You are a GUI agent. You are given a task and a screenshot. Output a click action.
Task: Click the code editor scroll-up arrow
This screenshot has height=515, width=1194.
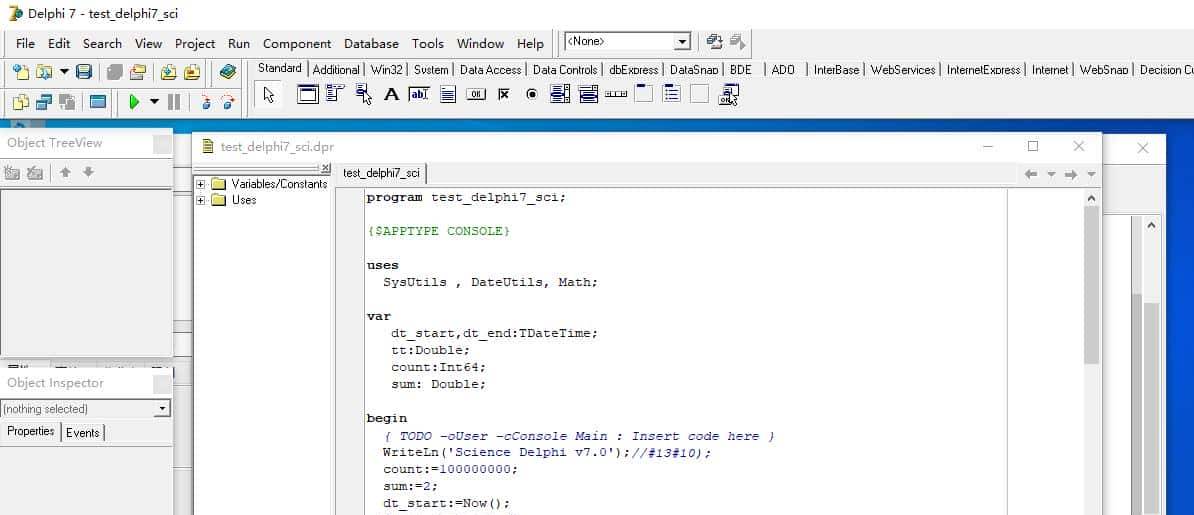(x=1091, y=198)
